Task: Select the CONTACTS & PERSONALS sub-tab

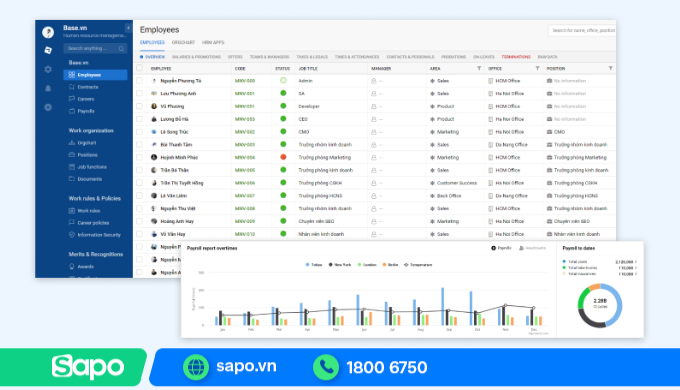Action: [x=410, y=57]
